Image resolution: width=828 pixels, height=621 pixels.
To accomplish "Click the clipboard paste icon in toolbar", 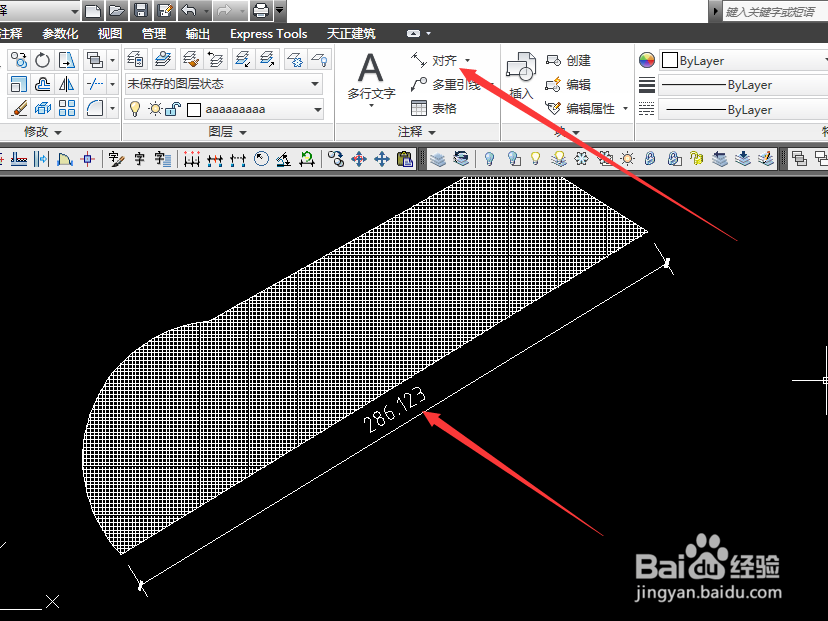I will click(x=405, y=158).
